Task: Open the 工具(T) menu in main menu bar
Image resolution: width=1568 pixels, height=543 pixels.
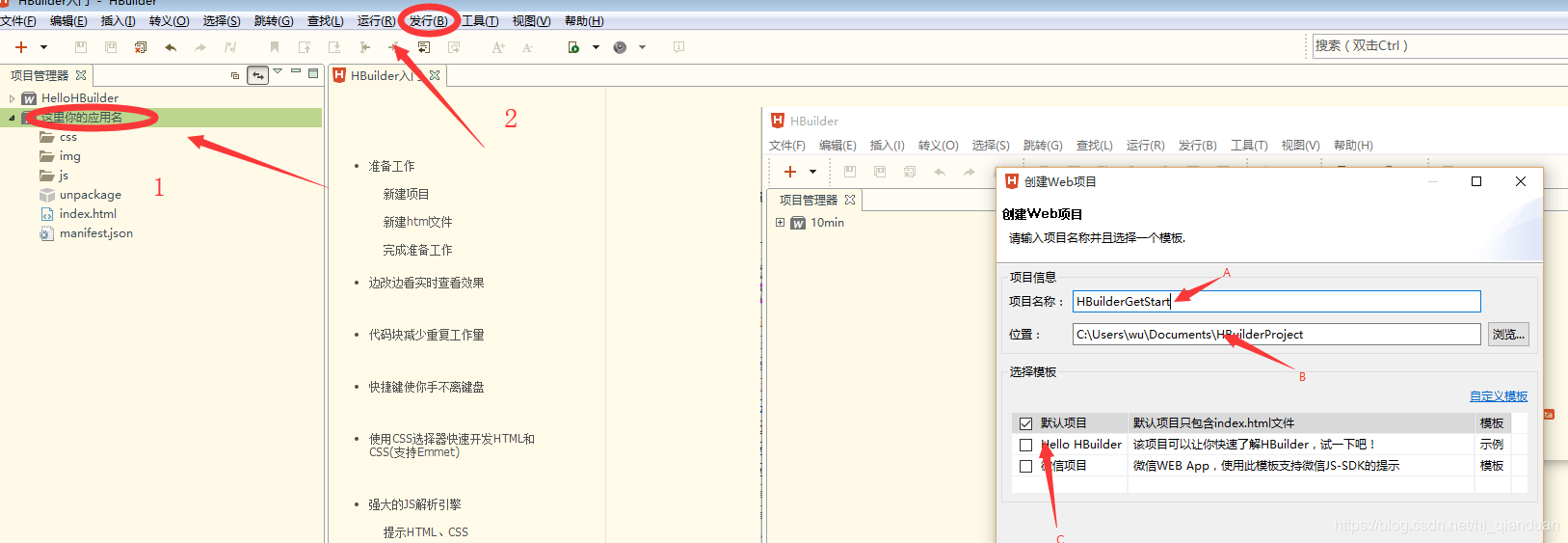Action: [480, 21]
